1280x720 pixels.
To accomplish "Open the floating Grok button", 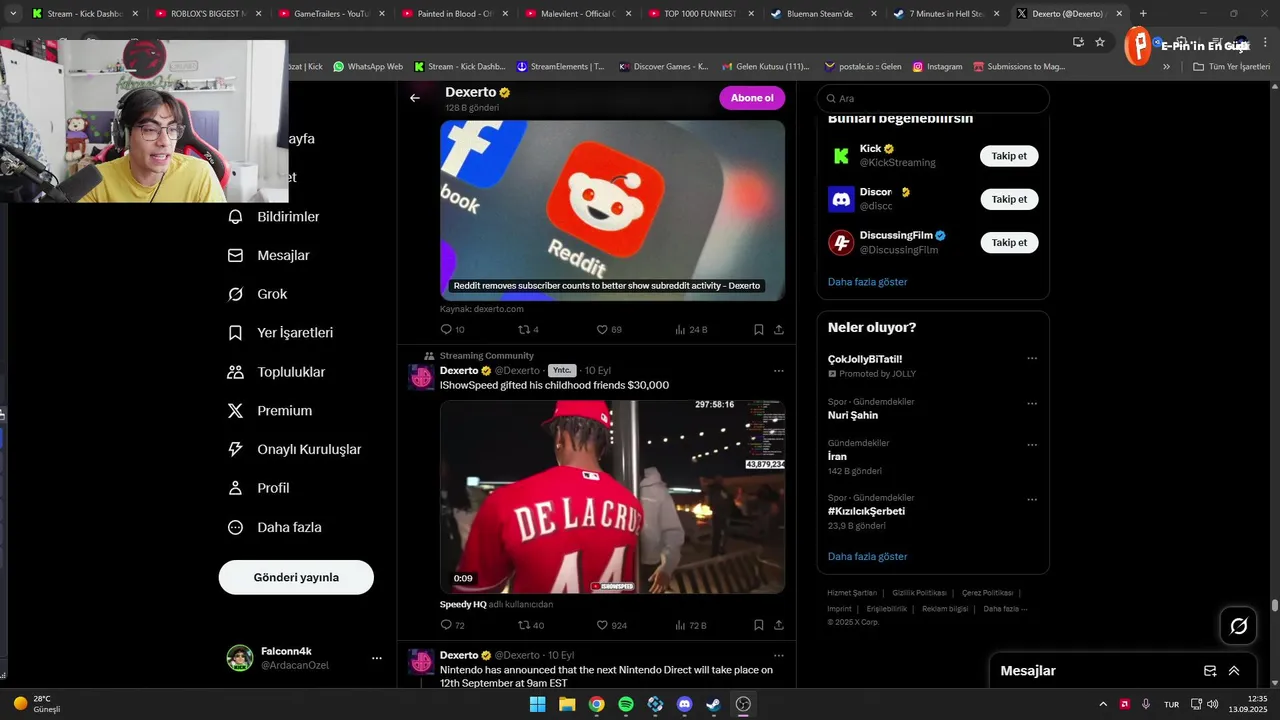I will click(x=1239, y=626).
